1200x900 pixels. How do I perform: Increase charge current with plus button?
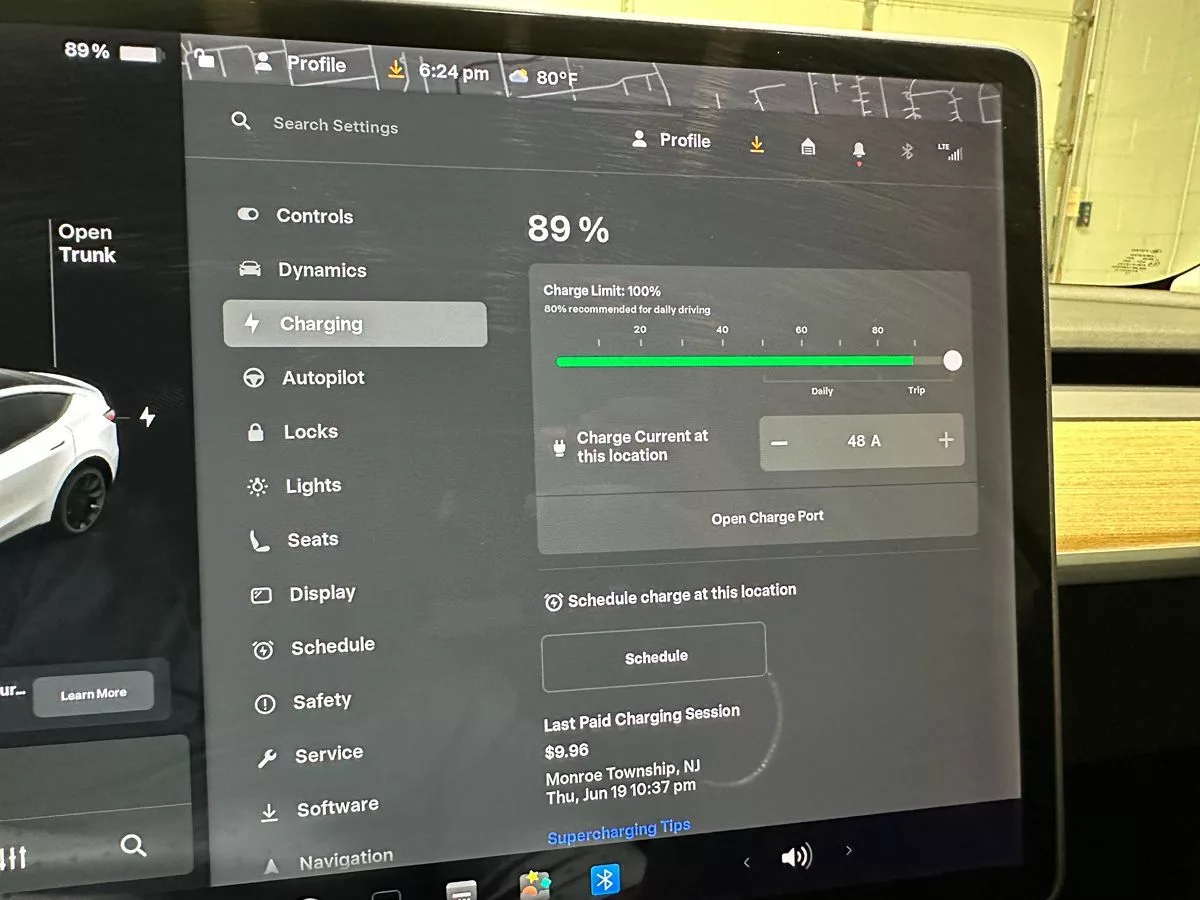pyautogui.click(x=946, y=440)
